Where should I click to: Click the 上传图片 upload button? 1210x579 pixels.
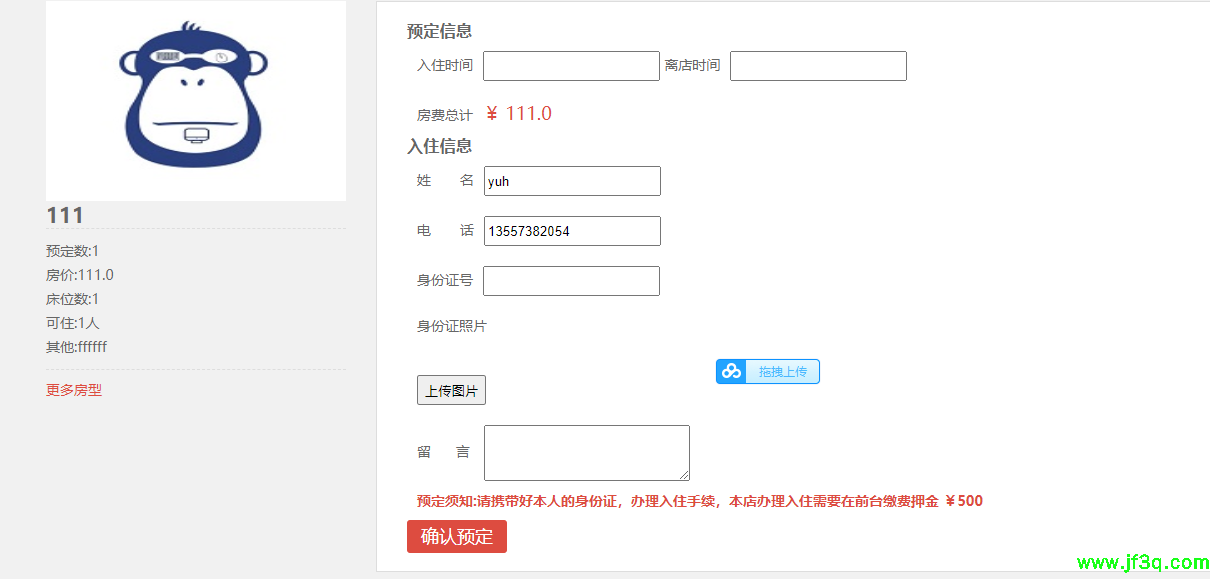[451, 389]
